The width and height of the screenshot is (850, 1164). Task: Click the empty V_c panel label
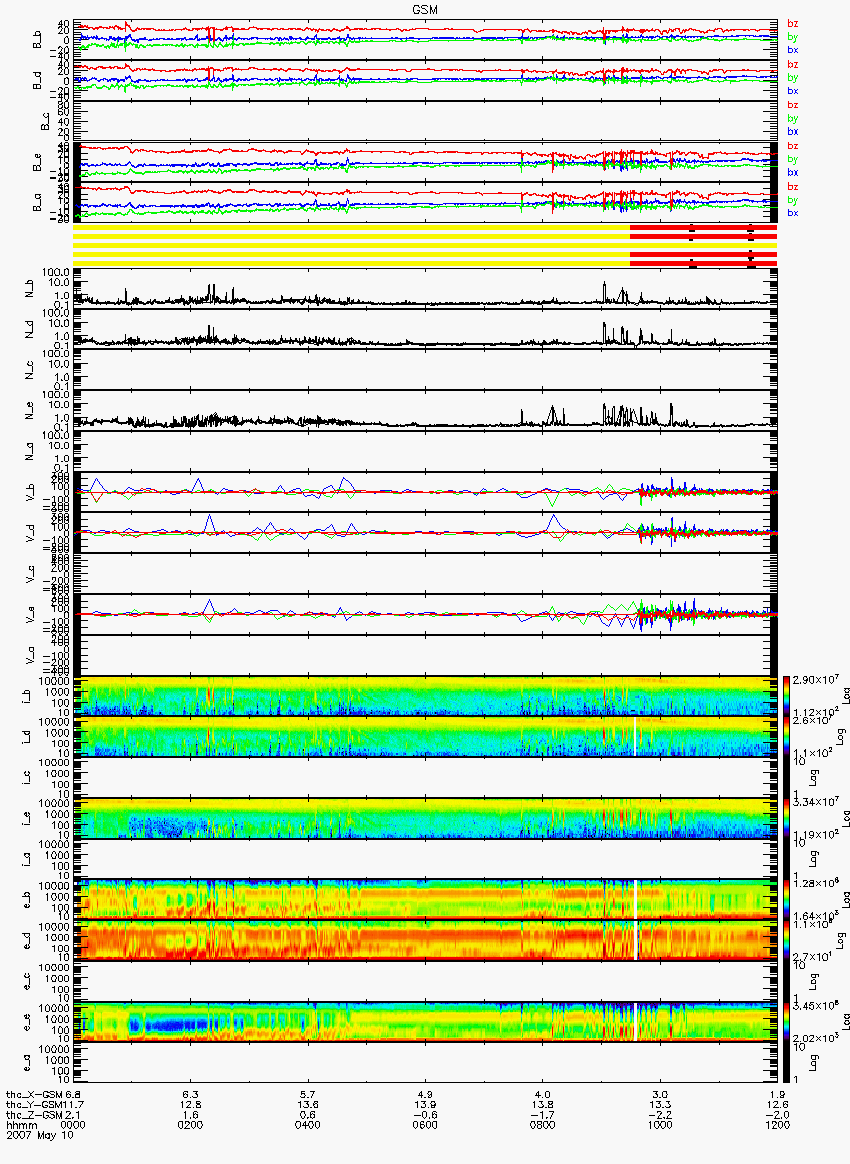pos(30,573)
